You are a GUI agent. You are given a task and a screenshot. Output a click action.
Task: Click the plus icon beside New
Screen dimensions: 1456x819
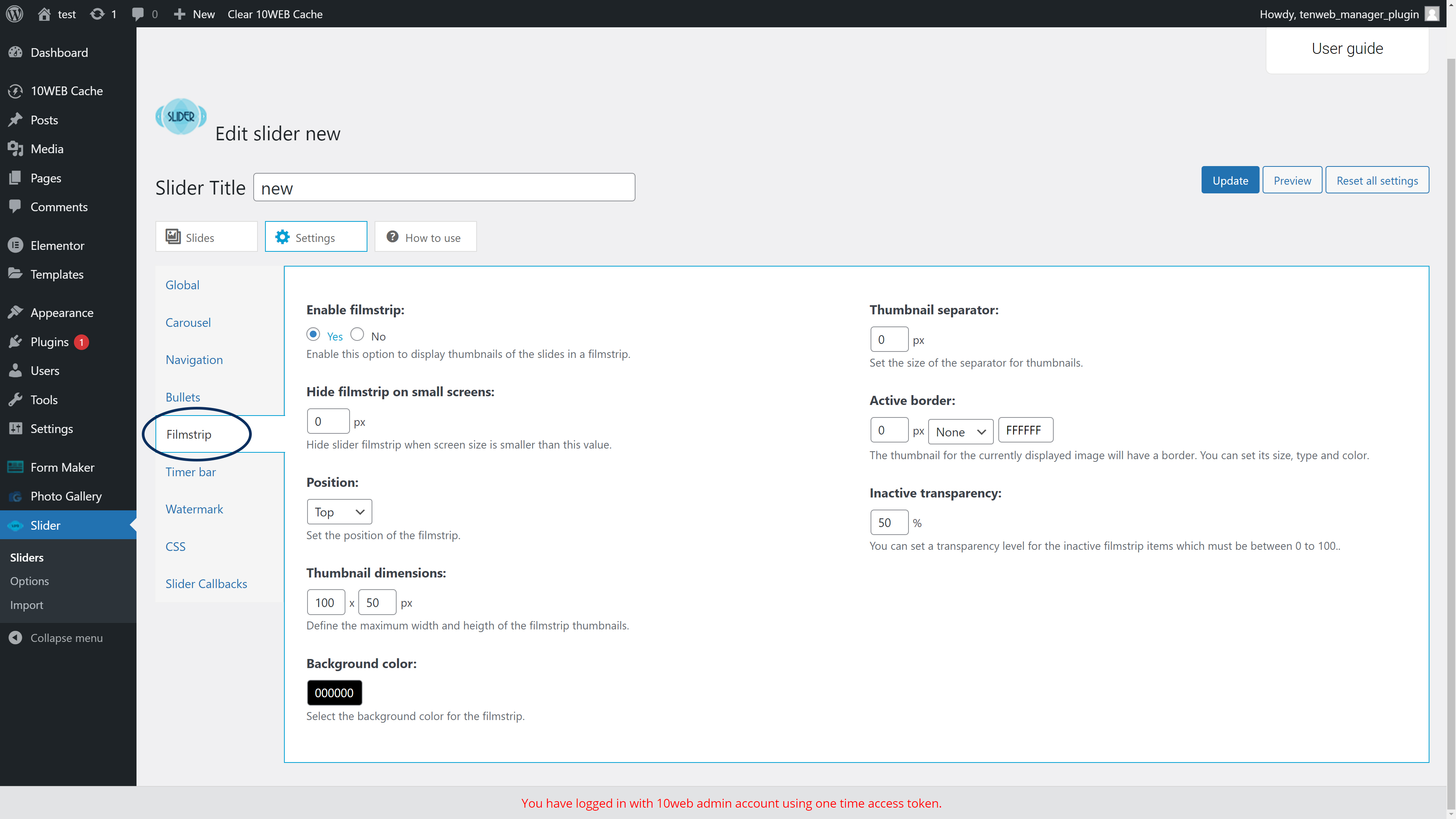click(179, 14)
